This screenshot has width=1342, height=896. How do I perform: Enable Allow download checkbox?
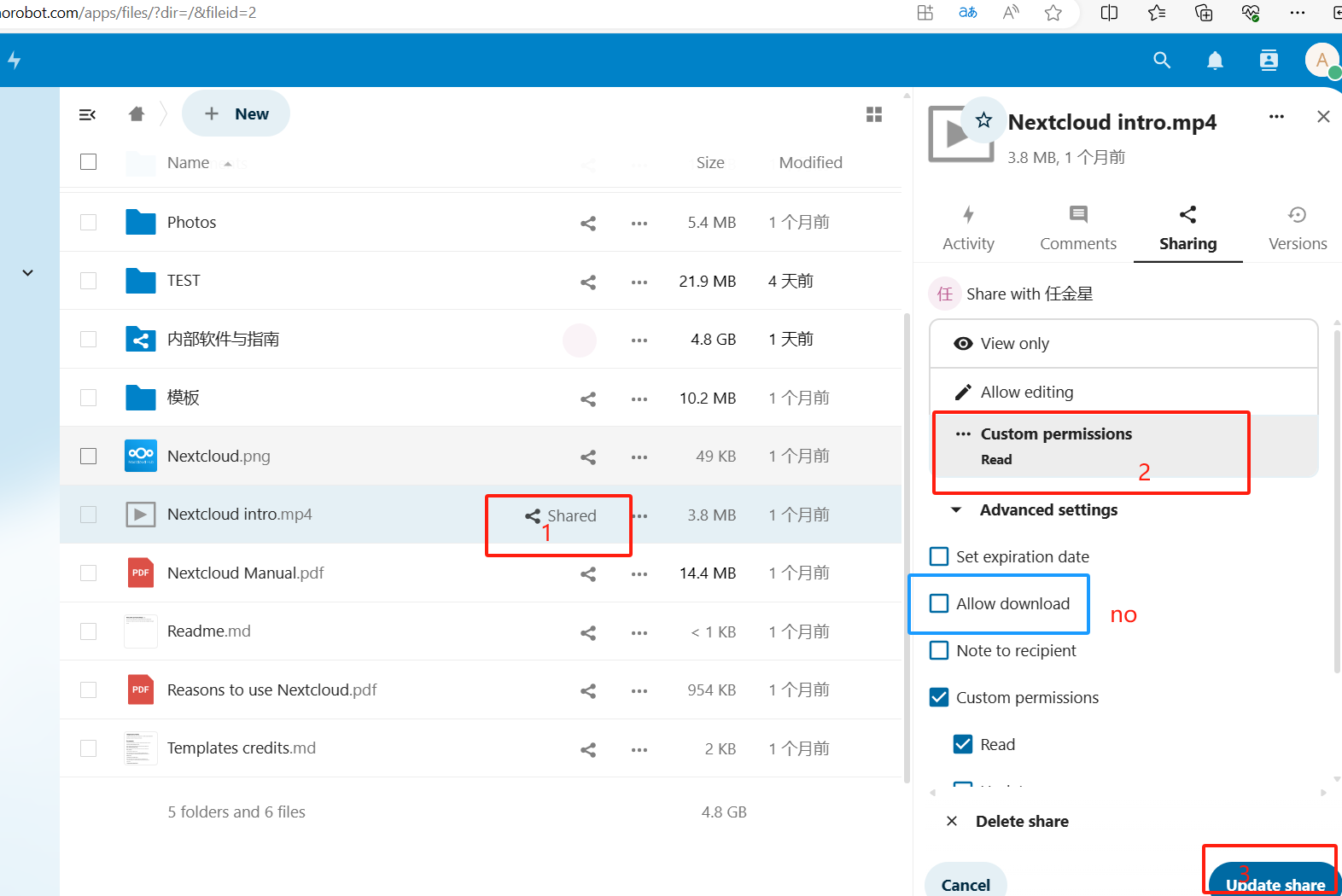(939, 603)
